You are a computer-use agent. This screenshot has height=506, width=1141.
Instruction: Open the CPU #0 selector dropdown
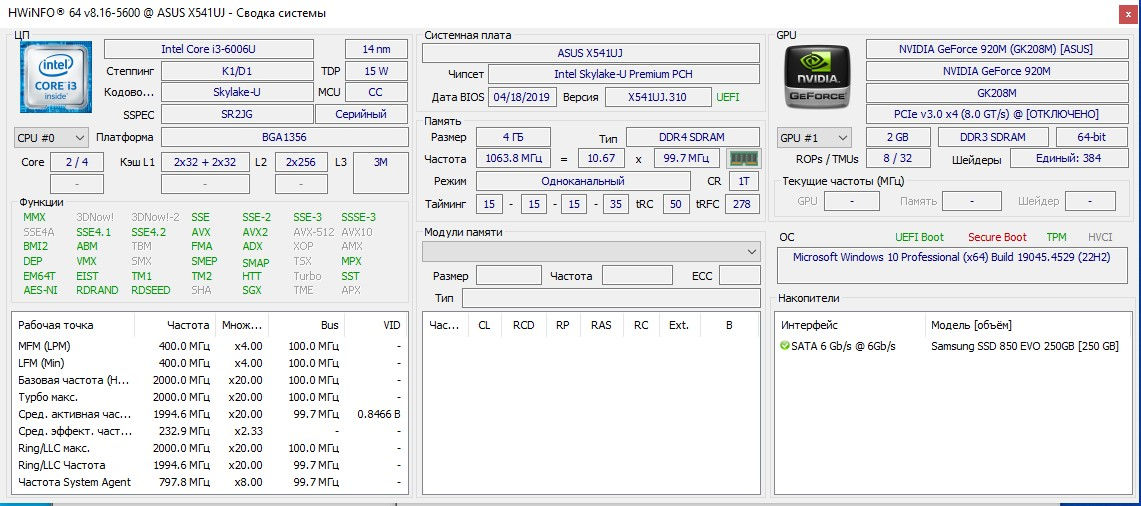point(51,137)
